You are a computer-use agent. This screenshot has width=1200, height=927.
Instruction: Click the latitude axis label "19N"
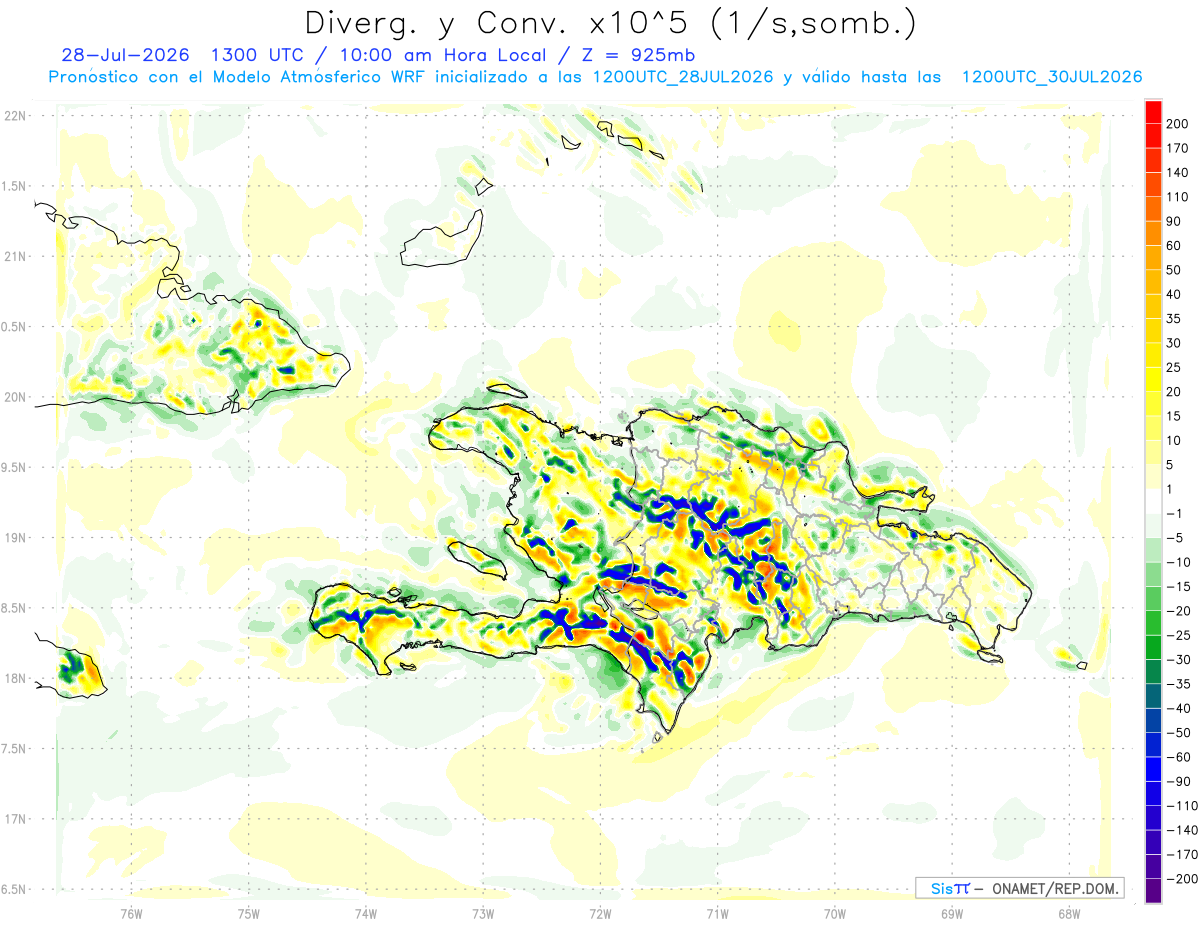15,538
